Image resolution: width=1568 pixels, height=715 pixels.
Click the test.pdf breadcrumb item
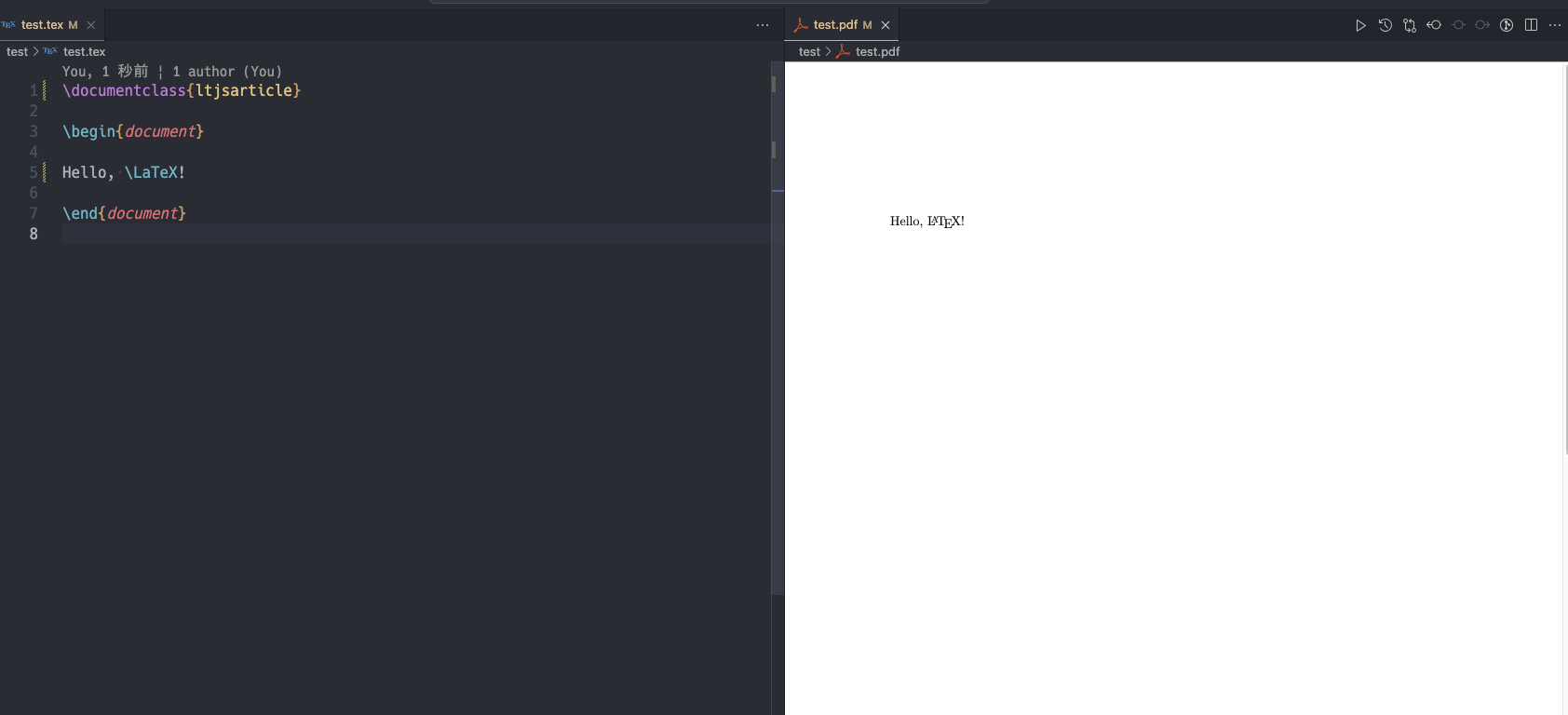click(877, 51)
